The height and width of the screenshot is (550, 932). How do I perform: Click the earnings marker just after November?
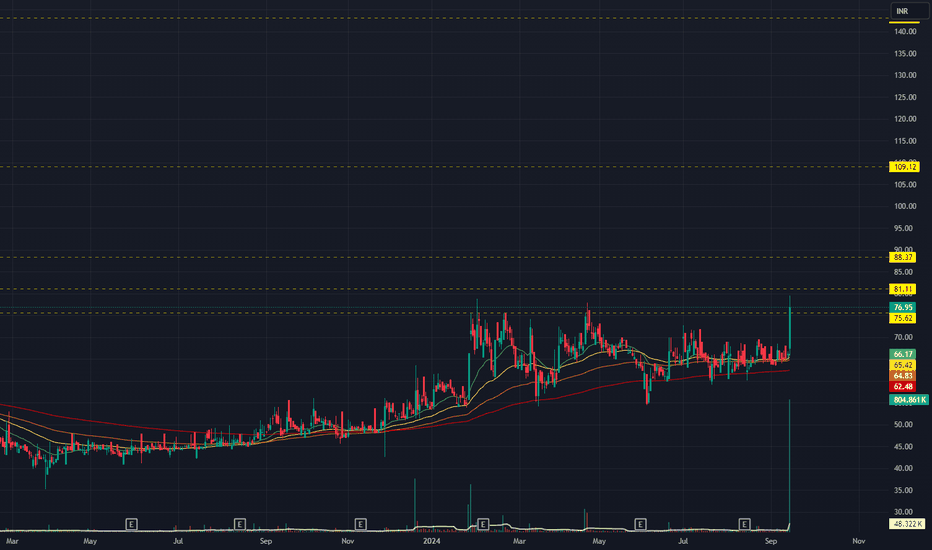[360, 524]
